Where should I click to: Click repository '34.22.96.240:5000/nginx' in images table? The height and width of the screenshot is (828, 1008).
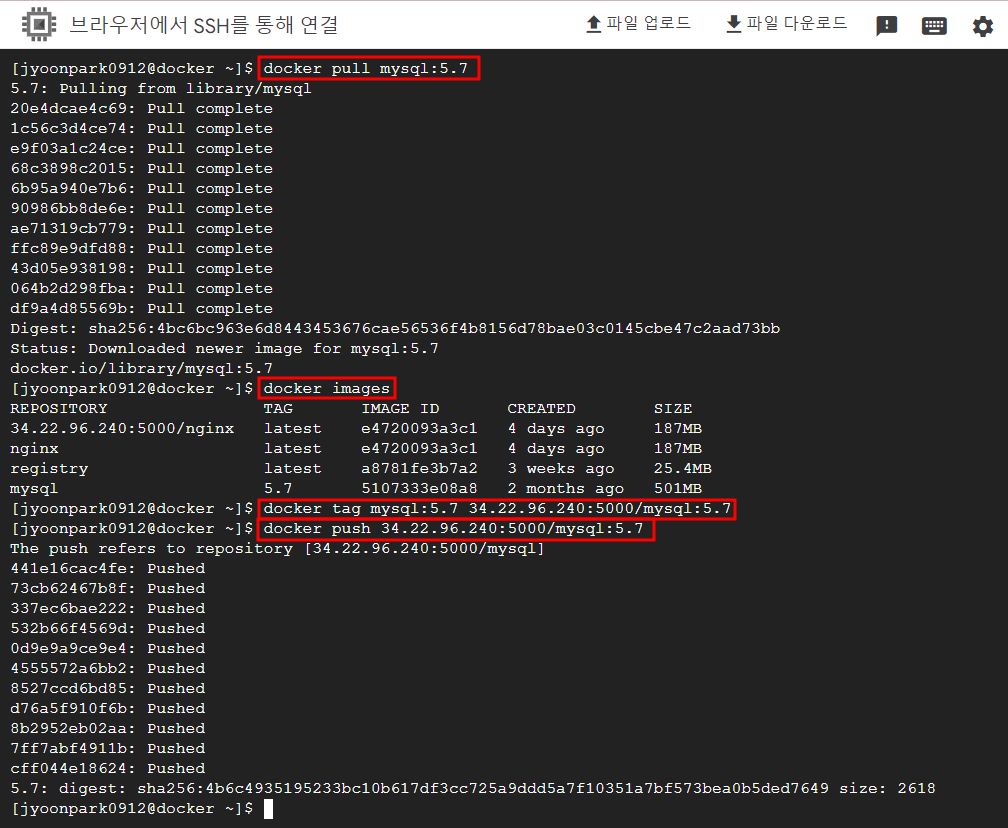[122, 429]
